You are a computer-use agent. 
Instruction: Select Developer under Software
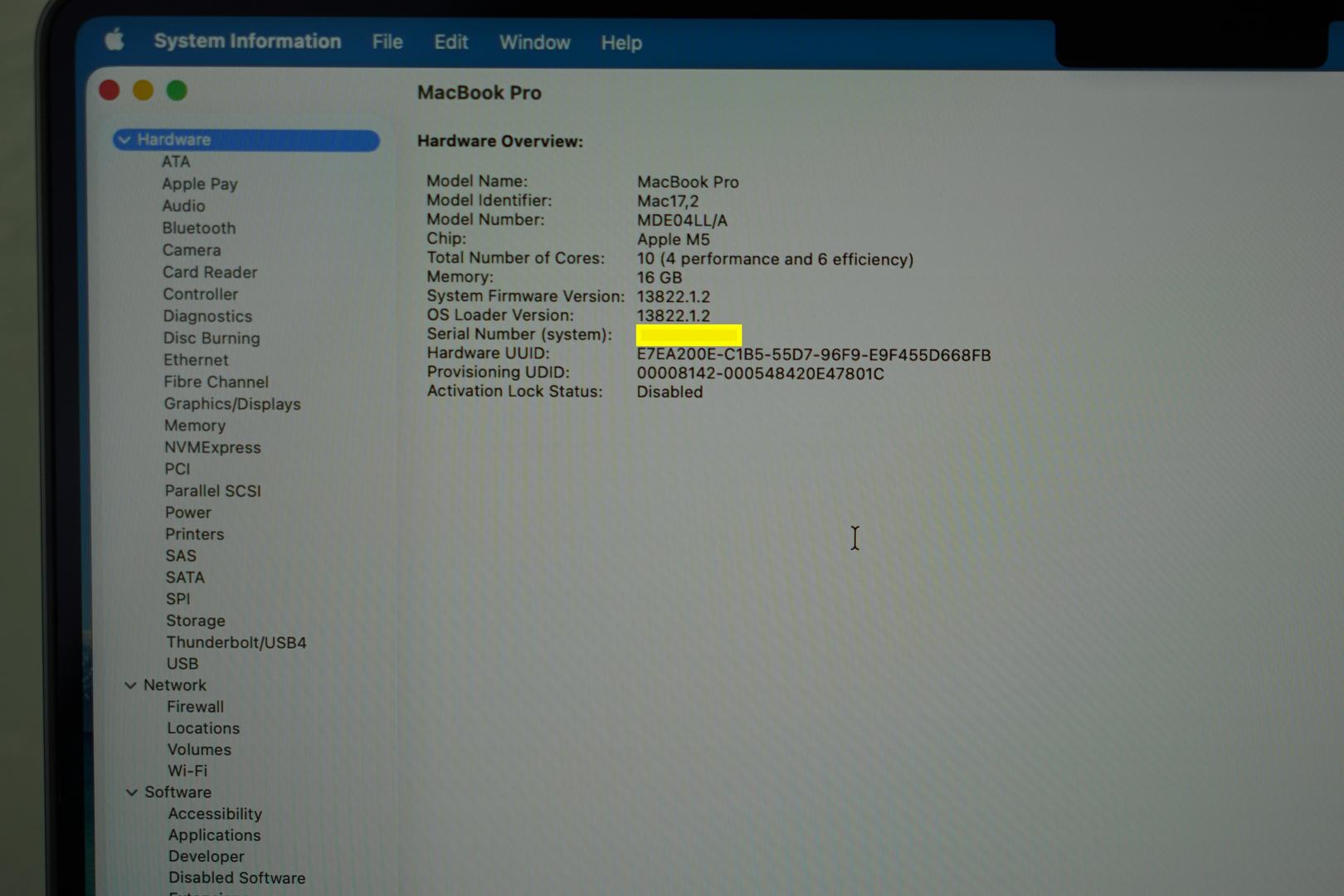[x=207, y=856]
